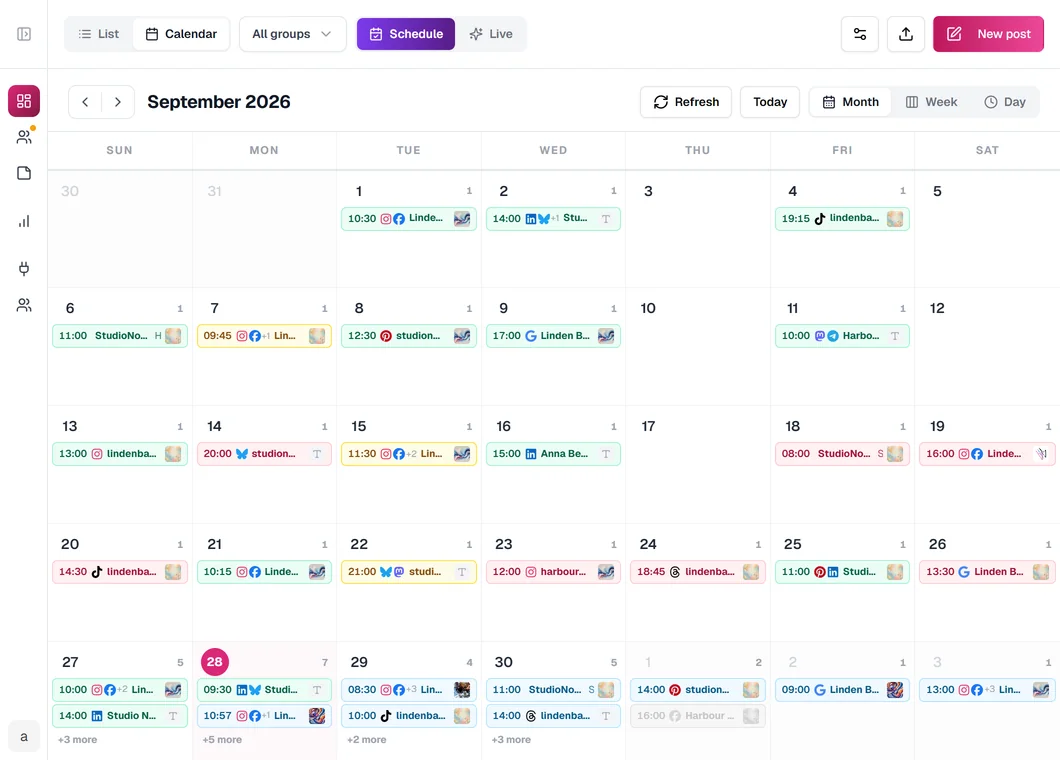Go to the next month arrow
1060x760 pixels.
118,102
